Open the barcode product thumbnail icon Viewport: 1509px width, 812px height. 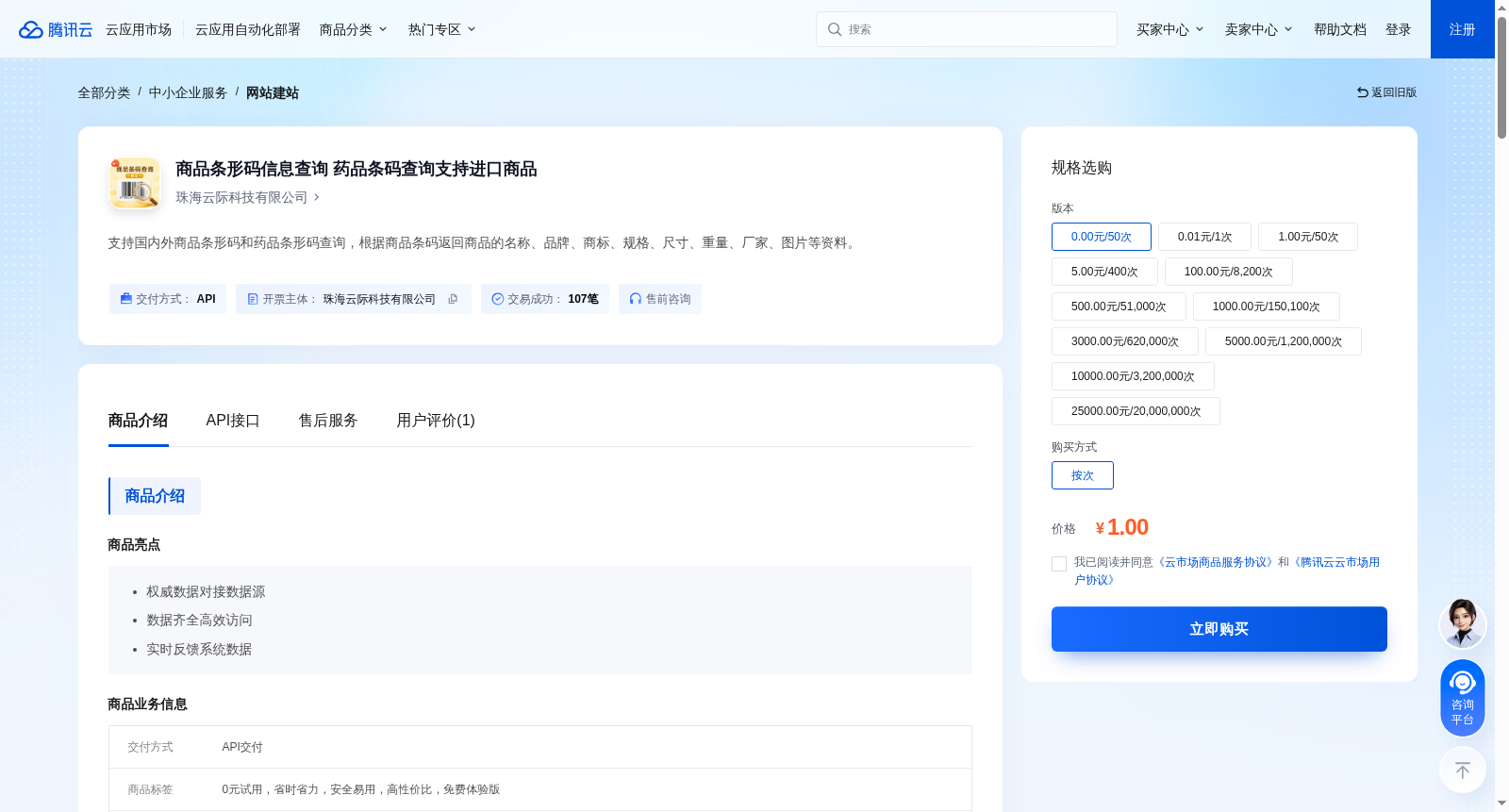point(135,183)
